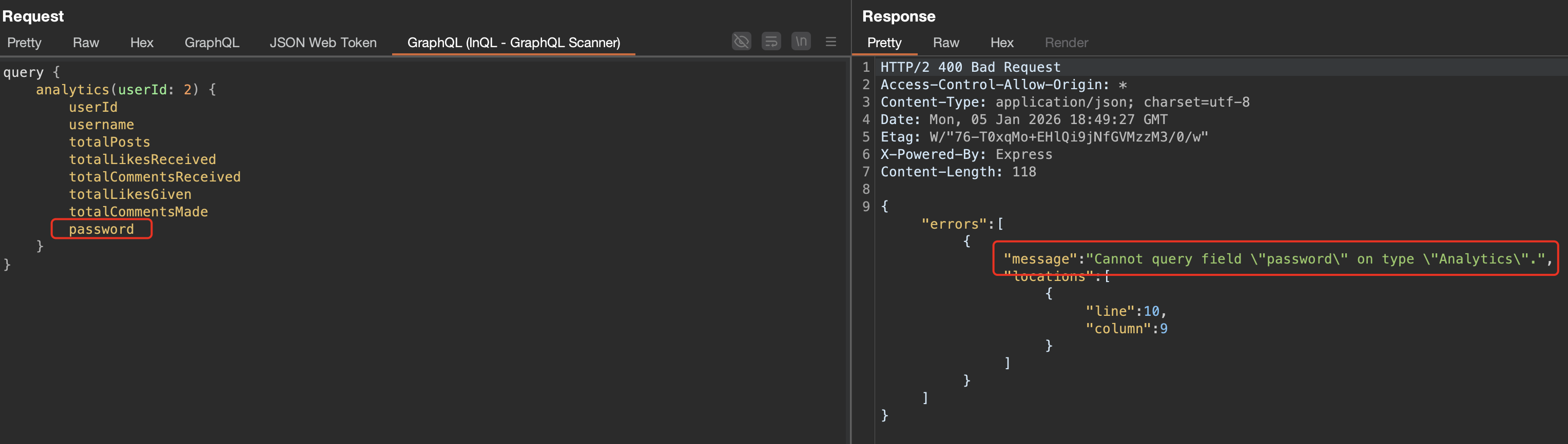
Task: Toggle the hidden-characters eye icon in Request
Action: pyautogui.click(x=741, y=42)
